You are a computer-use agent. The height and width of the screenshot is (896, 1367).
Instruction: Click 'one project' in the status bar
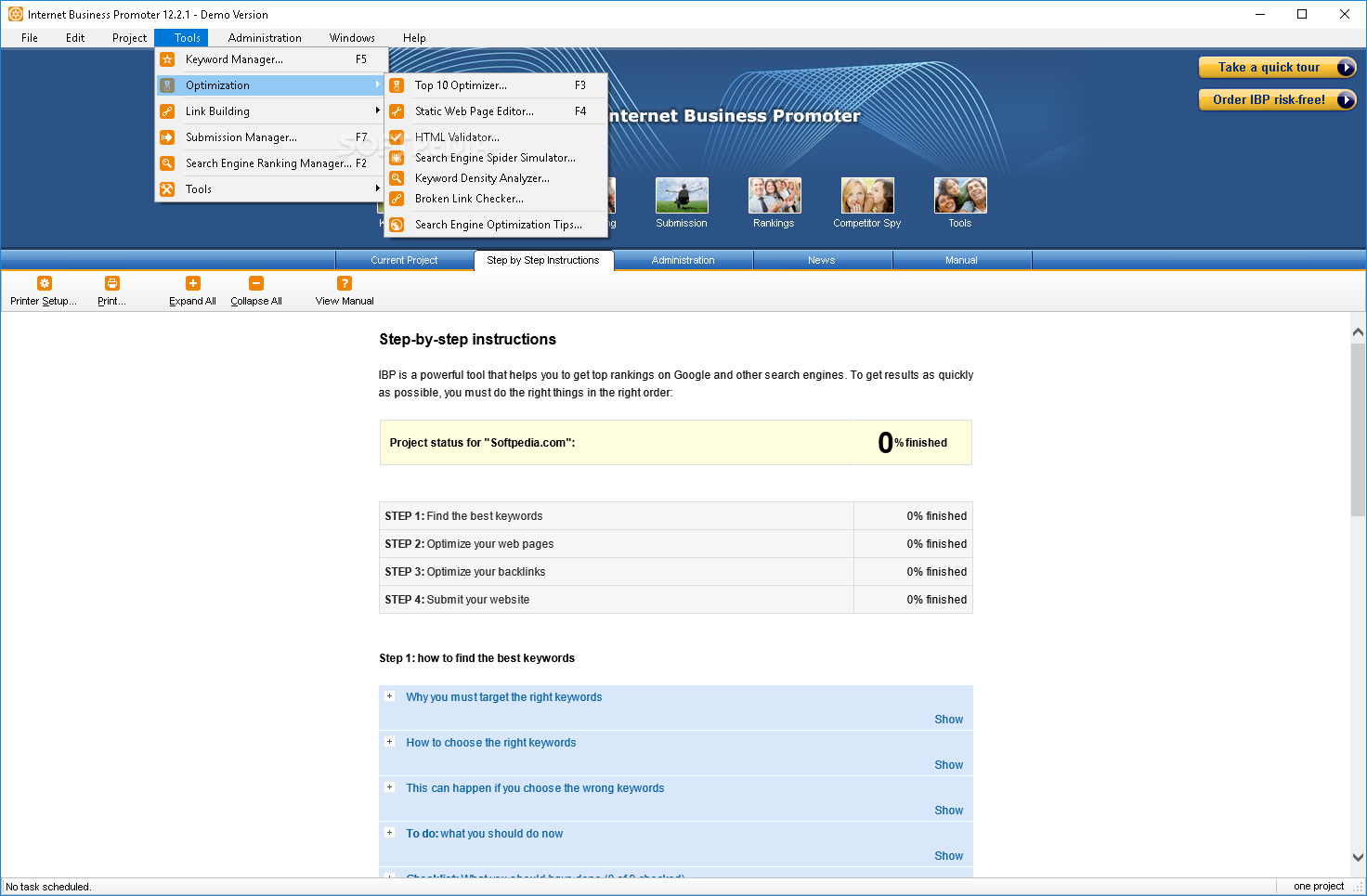point(1319,886)
